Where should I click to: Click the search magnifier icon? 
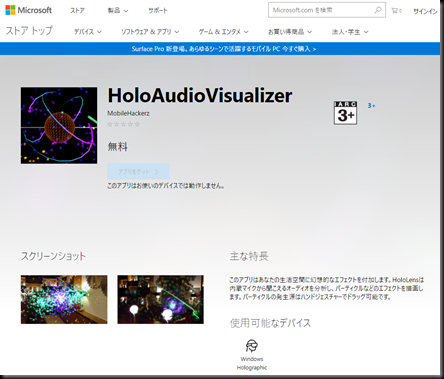tap(378, 10)
